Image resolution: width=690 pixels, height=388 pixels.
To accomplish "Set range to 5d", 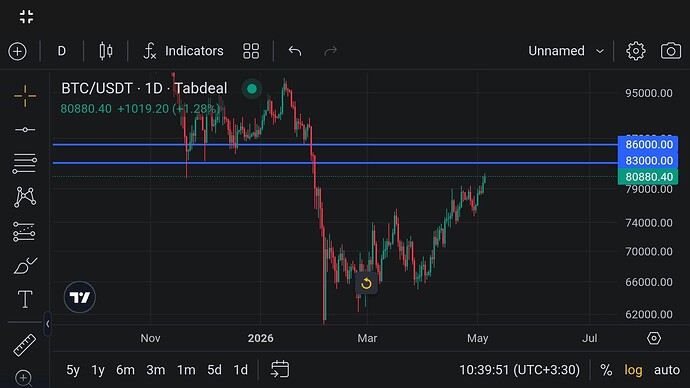I will click(x=215, y=370).
